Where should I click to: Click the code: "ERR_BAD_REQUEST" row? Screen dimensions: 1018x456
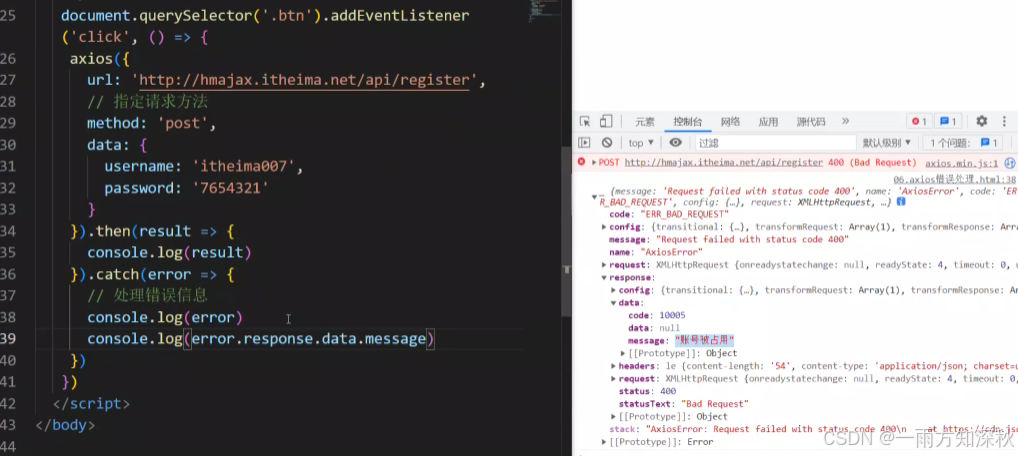click(x=669, y=214)
